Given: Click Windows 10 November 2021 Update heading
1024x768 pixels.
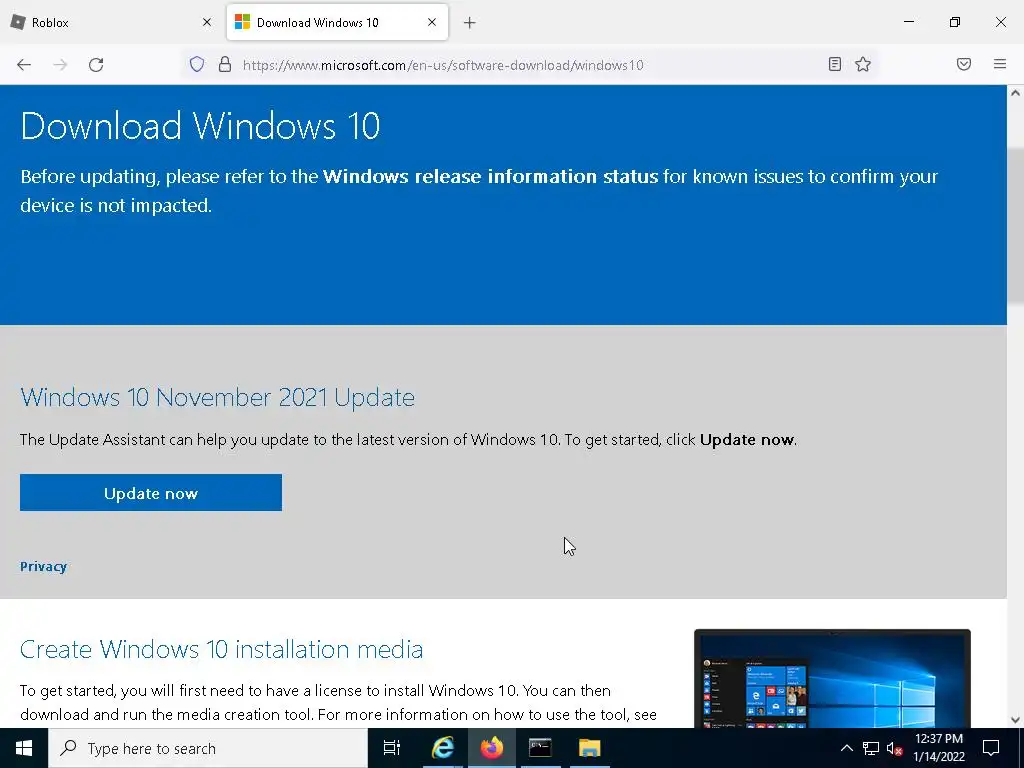Looking at the screenshot, I should tap(217, 397).
